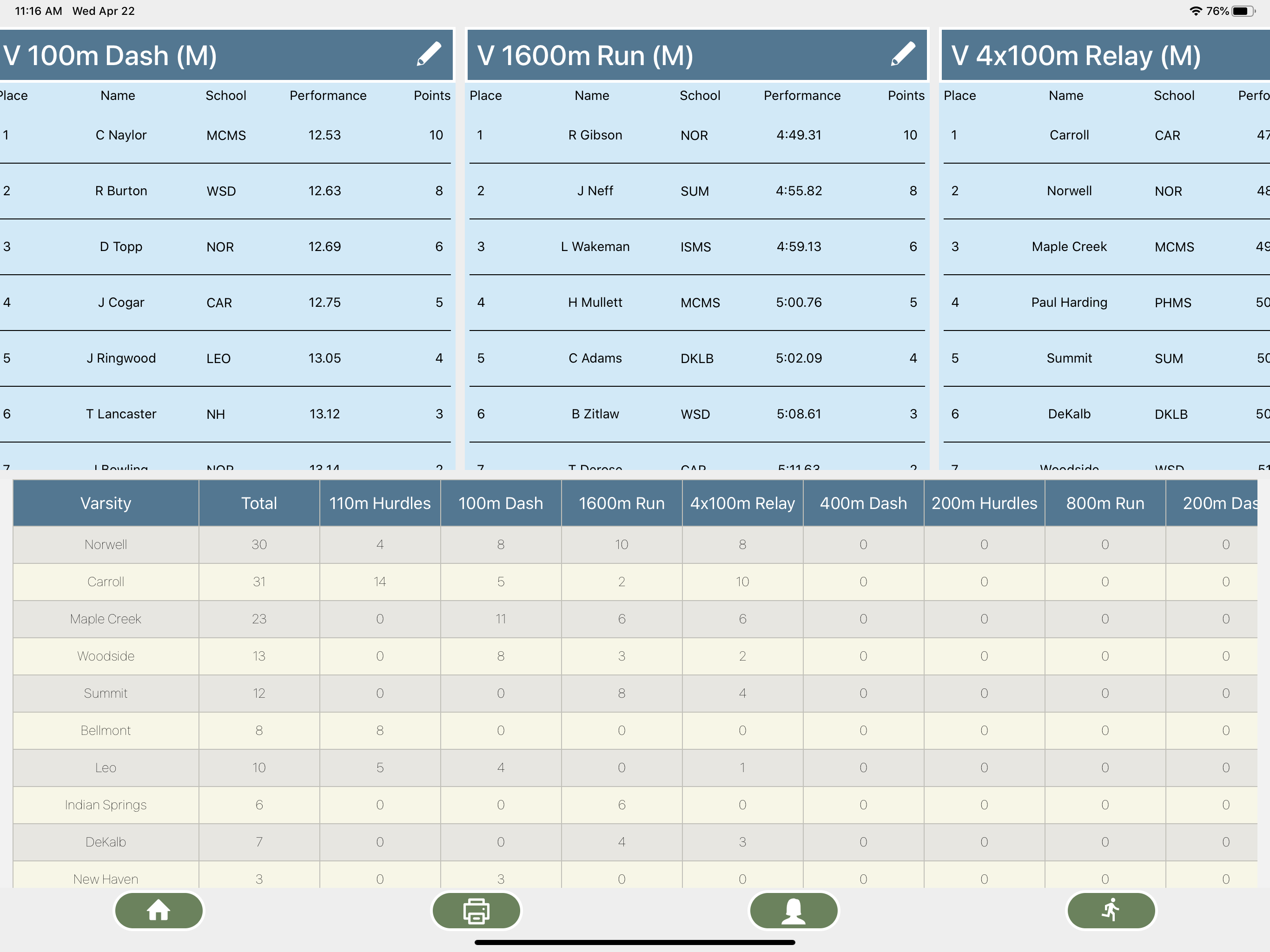Tap the home button

click(x=159, y=910)
